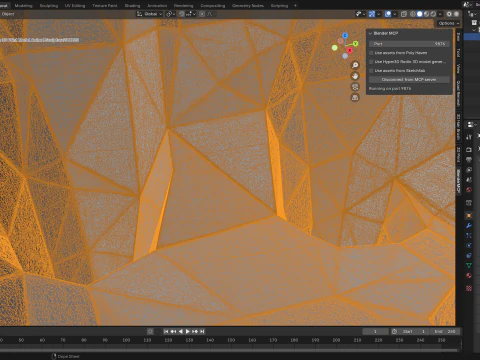
Task: Toggle camera view icon
Action: [355, 87]
